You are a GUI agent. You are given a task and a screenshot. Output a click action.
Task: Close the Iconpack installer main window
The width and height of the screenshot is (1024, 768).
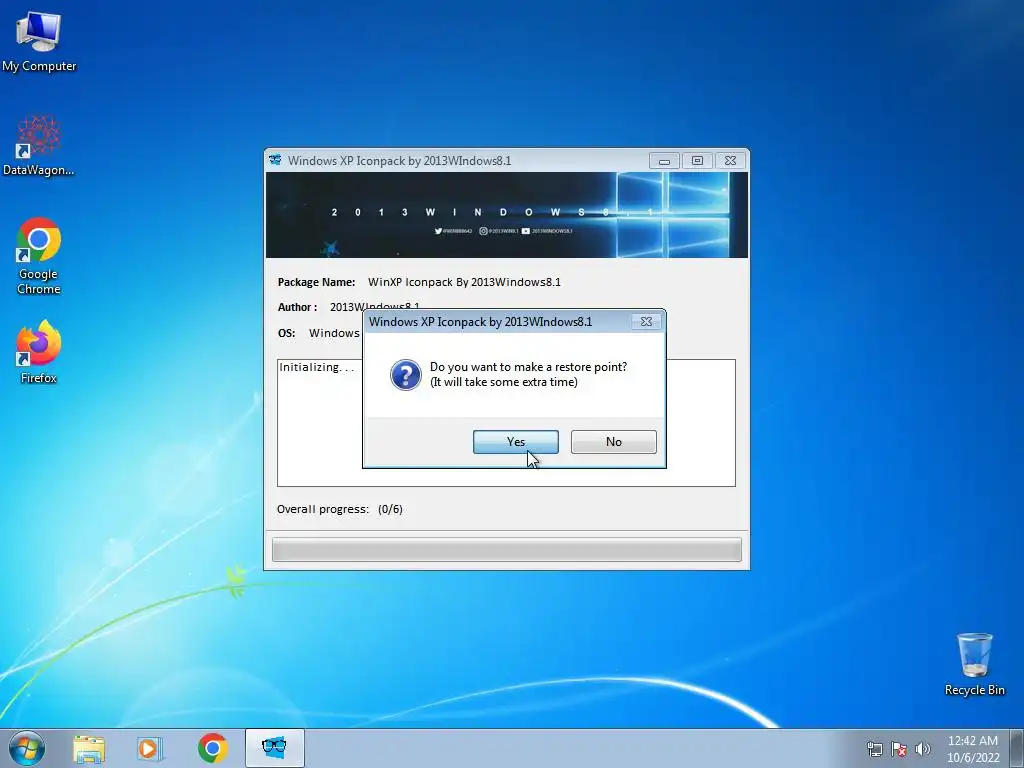coord(730,161)
